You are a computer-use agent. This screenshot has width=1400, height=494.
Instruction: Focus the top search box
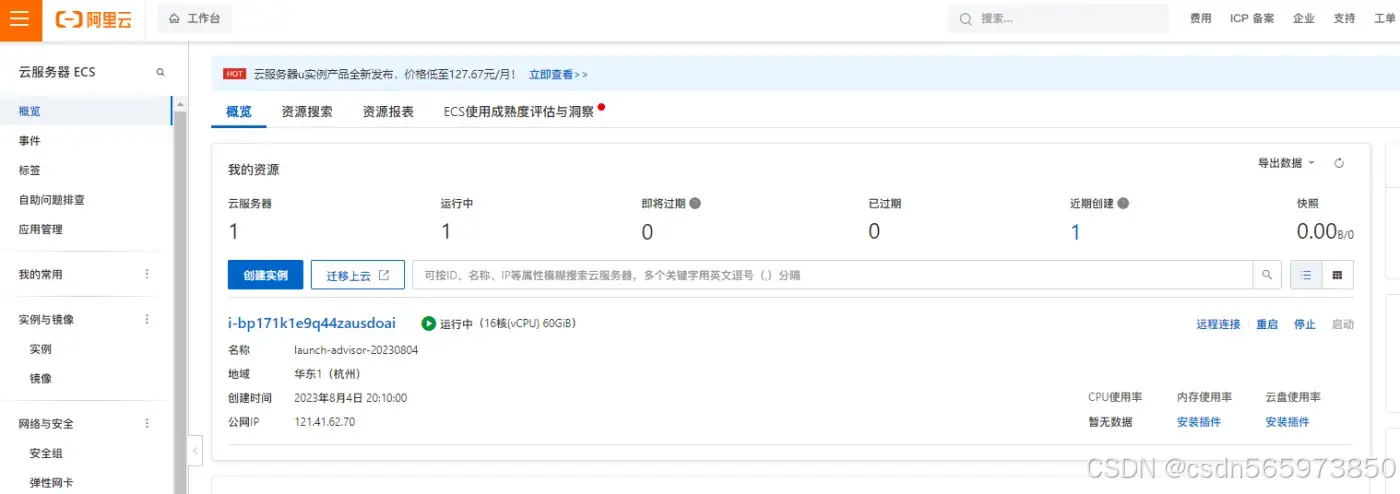pyautogui.click(x=1058, y=19)
